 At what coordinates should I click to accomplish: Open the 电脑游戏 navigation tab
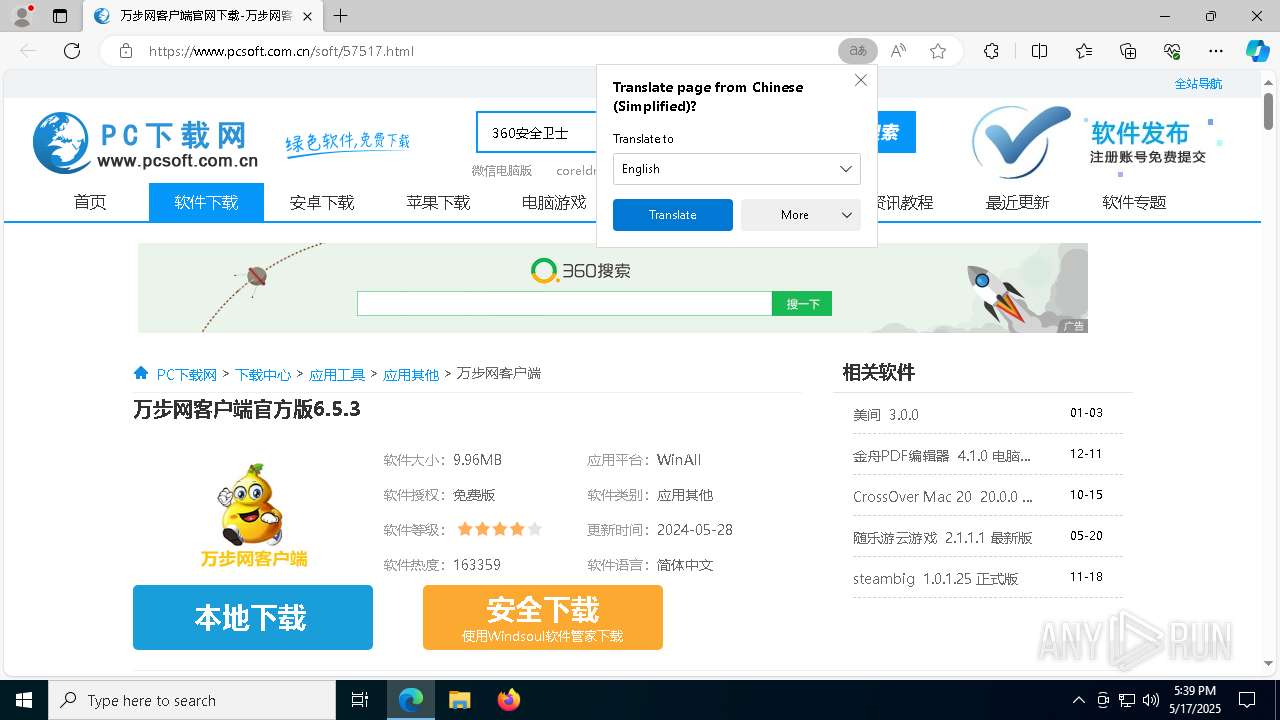tap(554, 202)
